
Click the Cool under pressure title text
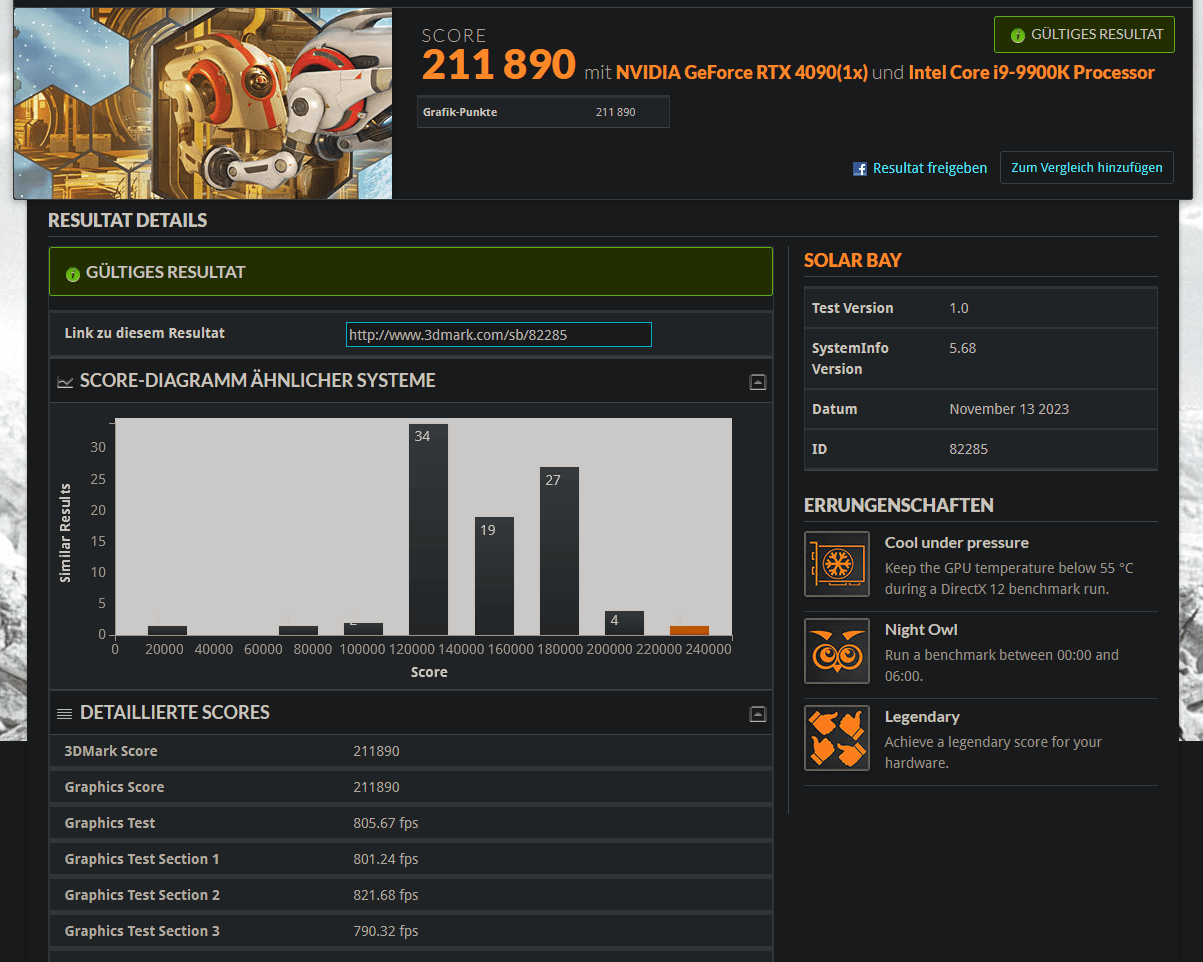pos(956,543)
